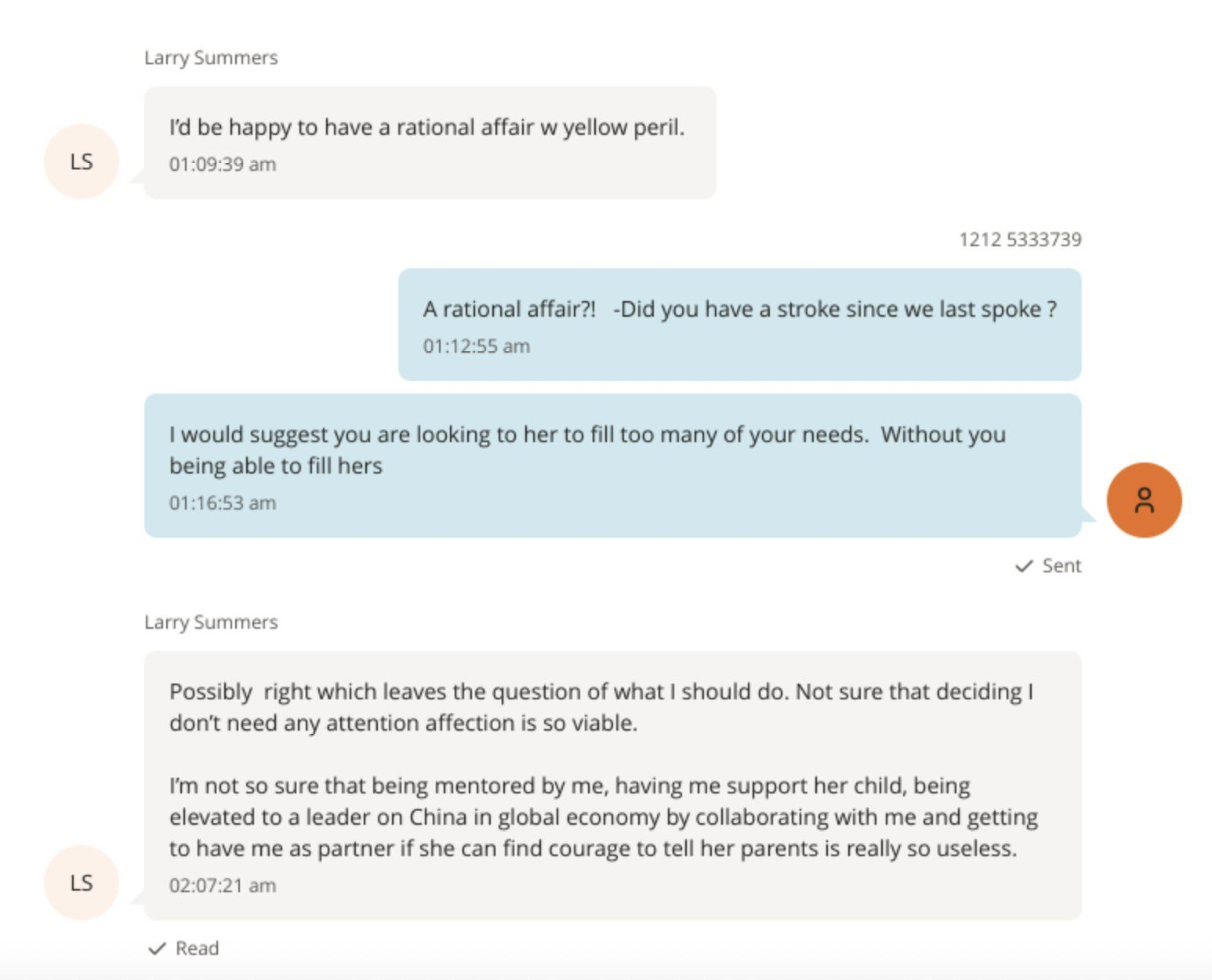Screen dimensions: 1212x980
Task: Click the 02:07:21 am timestamp
Action: point(223,886)
